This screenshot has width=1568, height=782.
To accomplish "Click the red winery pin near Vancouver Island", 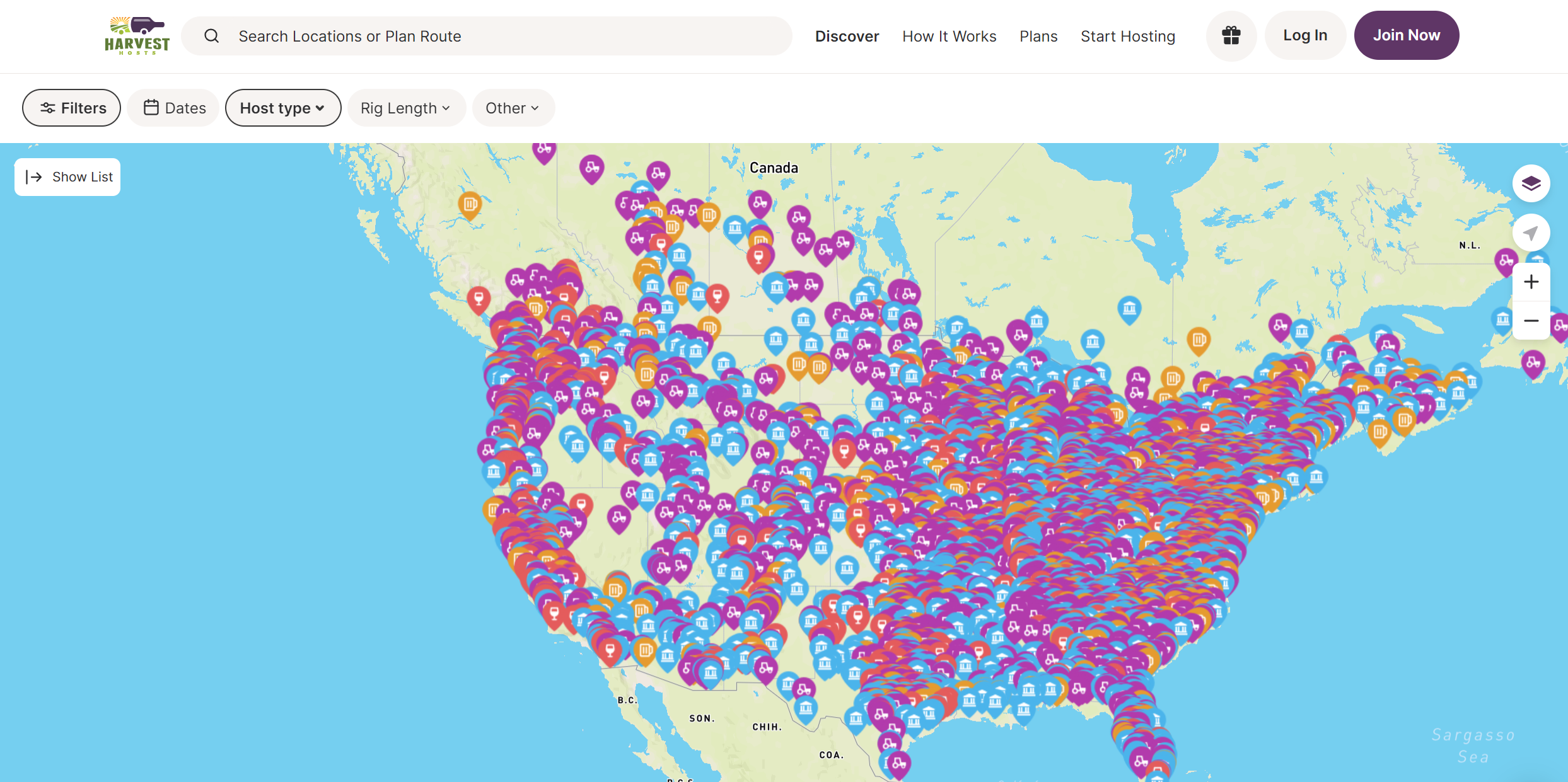I will (x=479, y=299).
